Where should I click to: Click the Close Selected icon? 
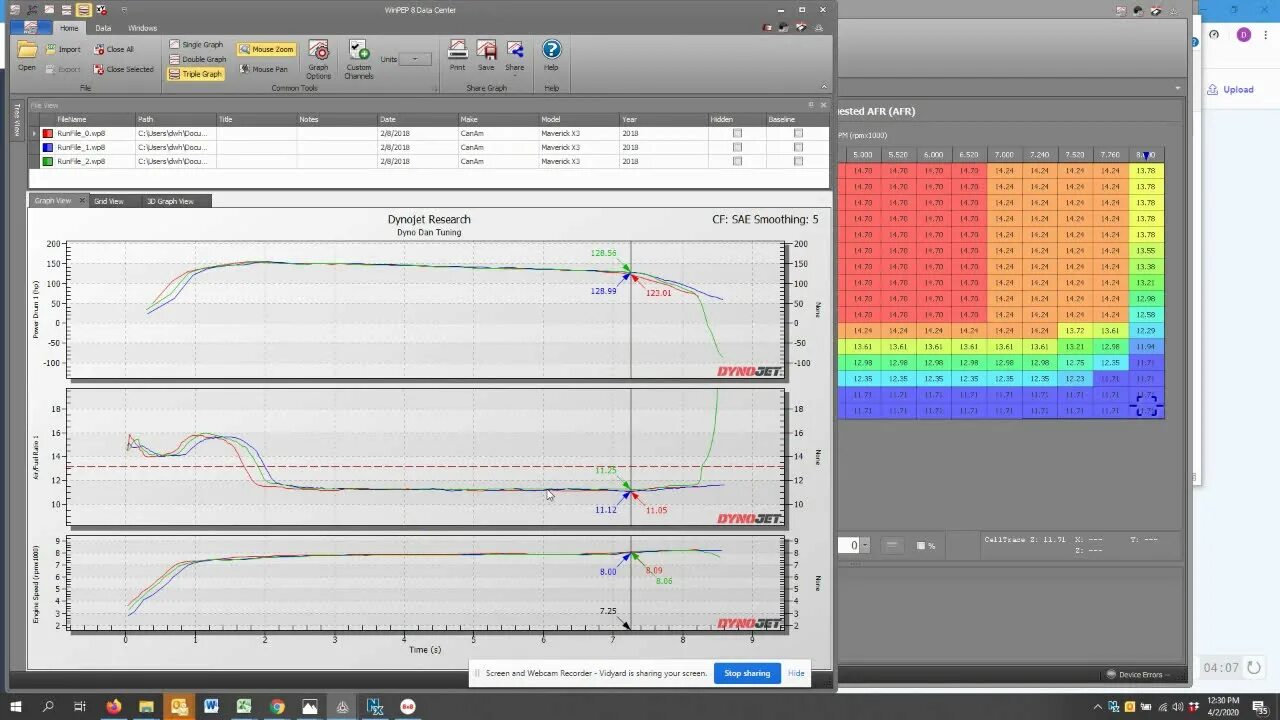click(99, 69)
